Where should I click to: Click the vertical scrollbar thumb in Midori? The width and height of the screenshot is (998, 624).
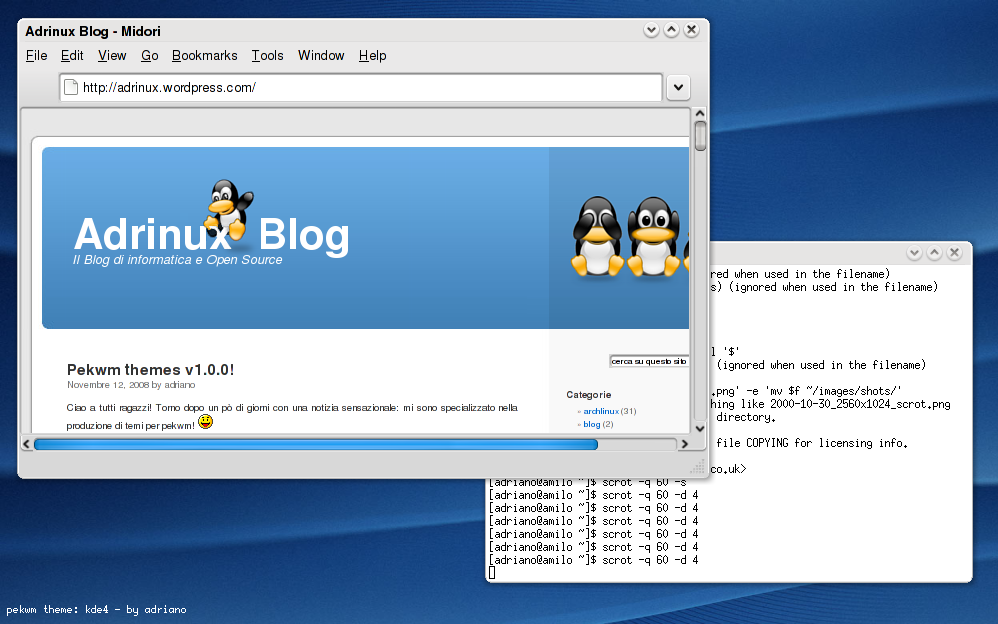[x=700, y=136]
